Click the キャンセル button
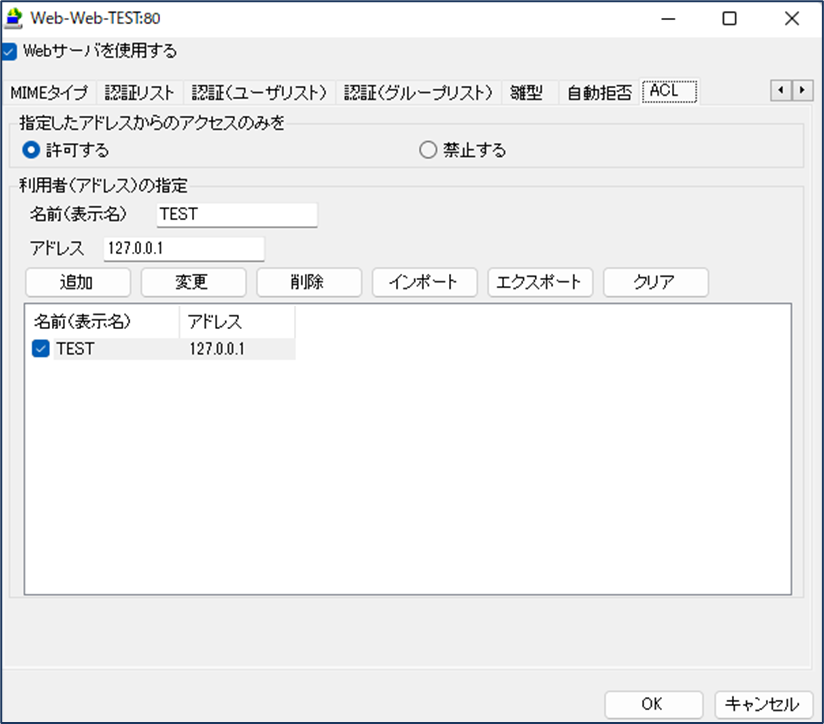 (x=764, y=704)
